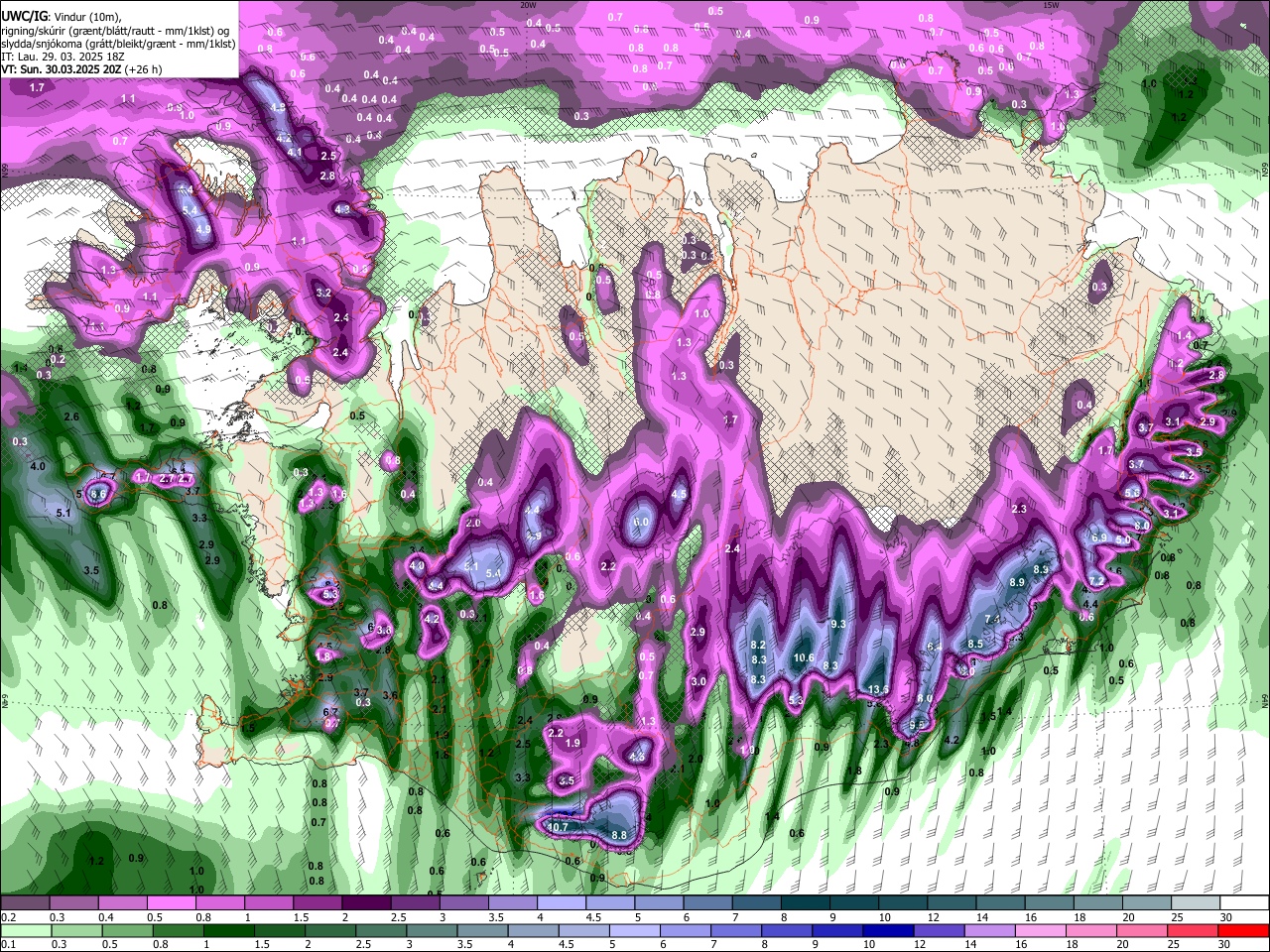Click the 13.5 precipitation value on the map
This screenshot has height=952, width=1270.
[877, 689]
